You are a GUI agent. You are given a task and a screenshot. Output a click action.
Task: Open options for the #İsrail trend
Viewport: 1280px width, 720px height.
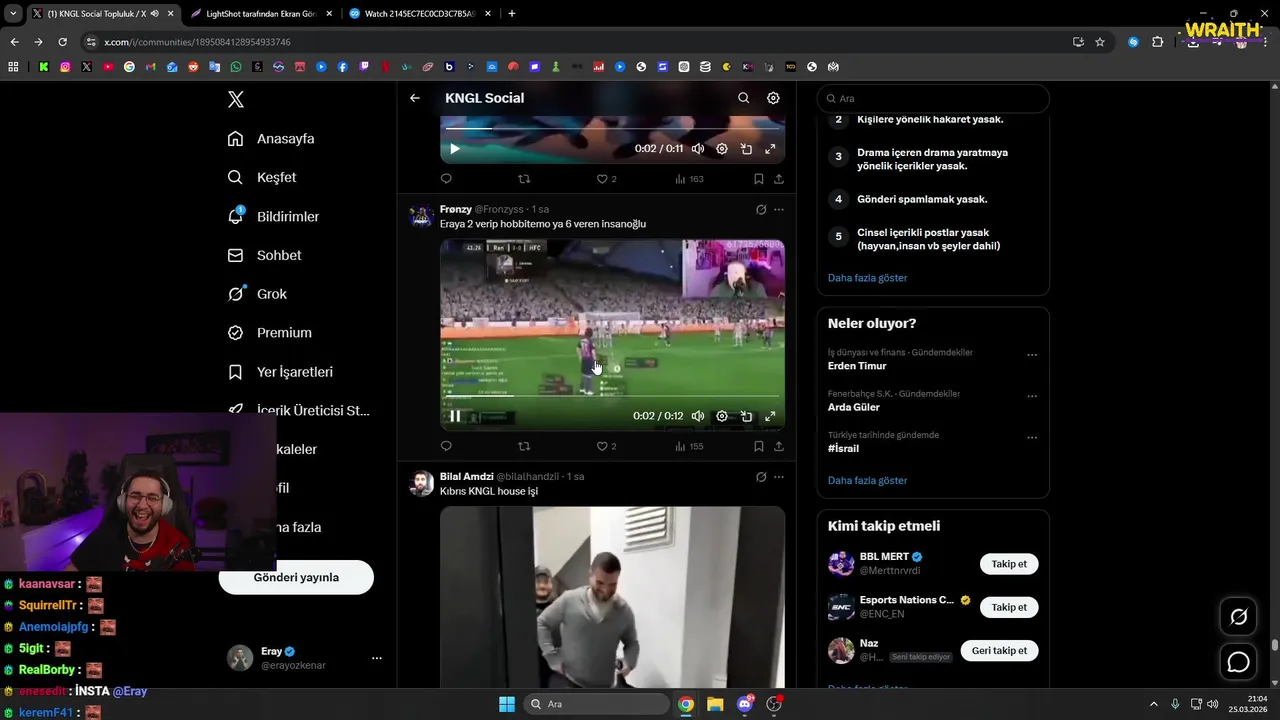pos(1032,438)
